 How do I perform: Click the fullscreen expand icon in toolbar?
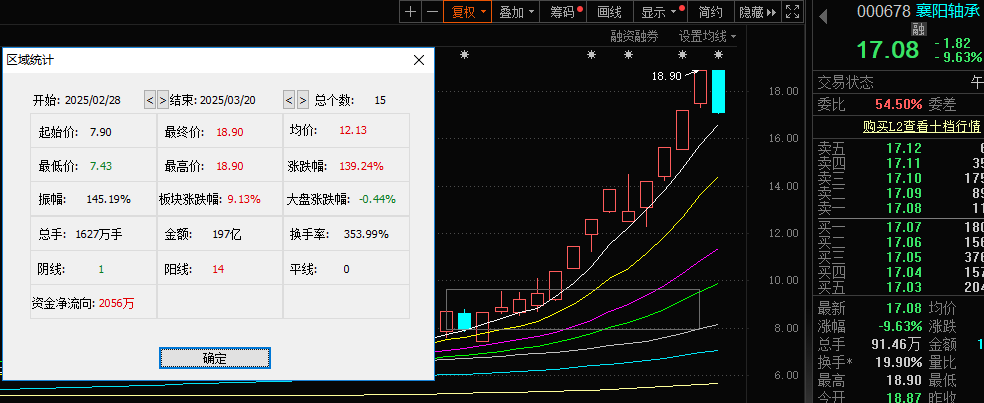[x=793, y=12]
